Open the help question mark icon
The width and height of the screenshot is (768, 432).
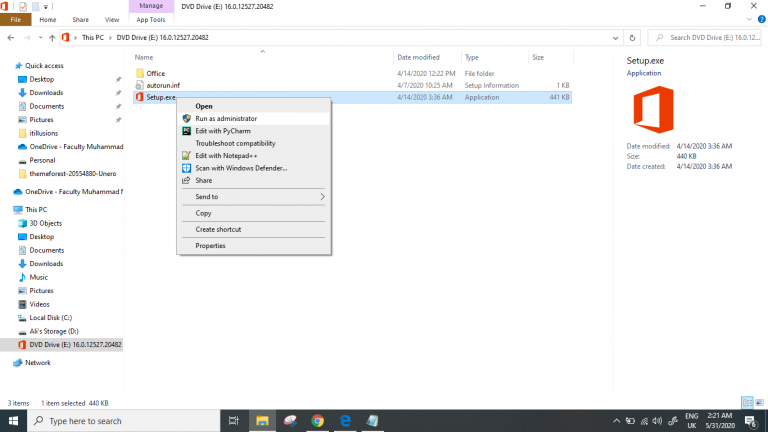tap(761, 20)
